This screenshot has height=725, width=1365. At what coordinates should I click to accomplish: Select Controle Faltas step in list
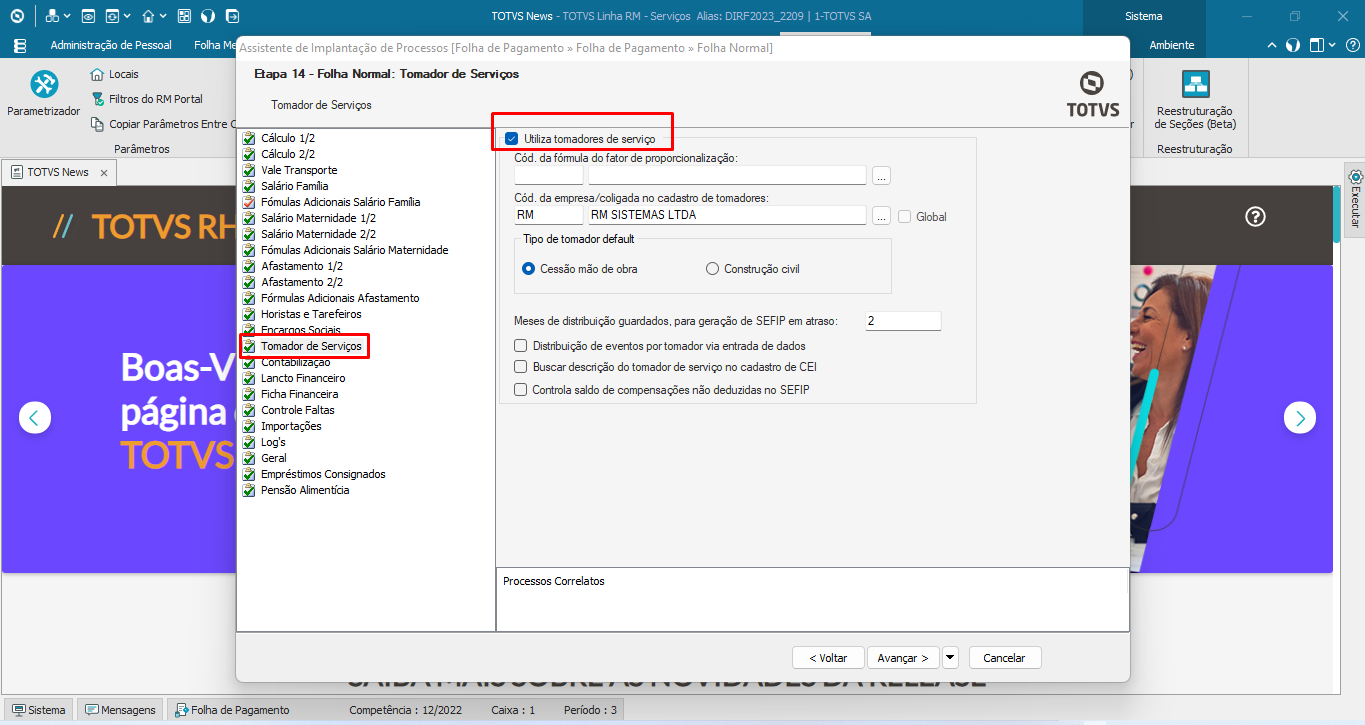coord(298,410)
